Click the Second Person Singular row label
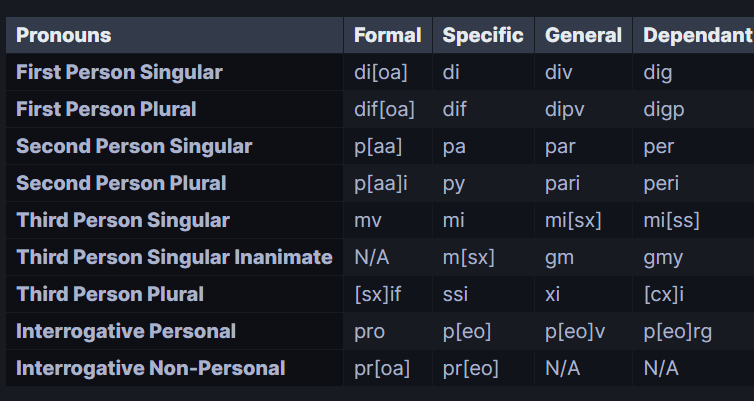 pos(134,146)
